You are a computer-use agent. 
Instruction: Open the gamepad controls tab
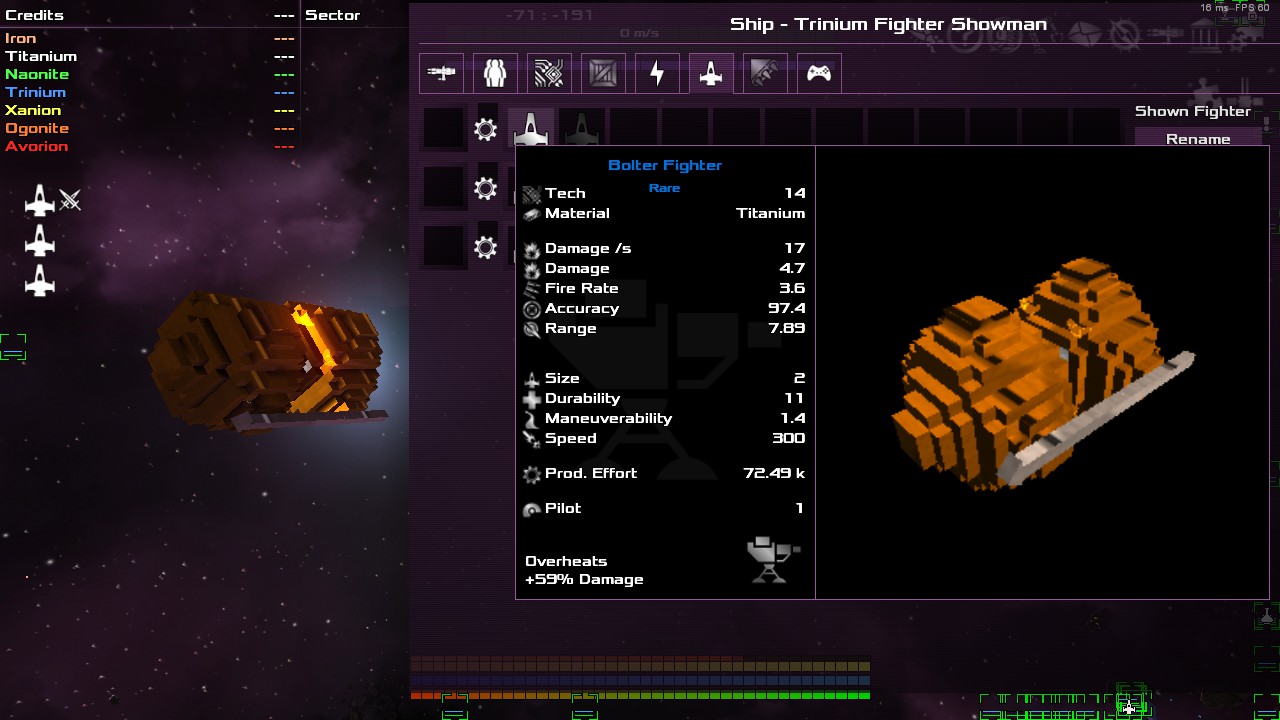point(819,73)
